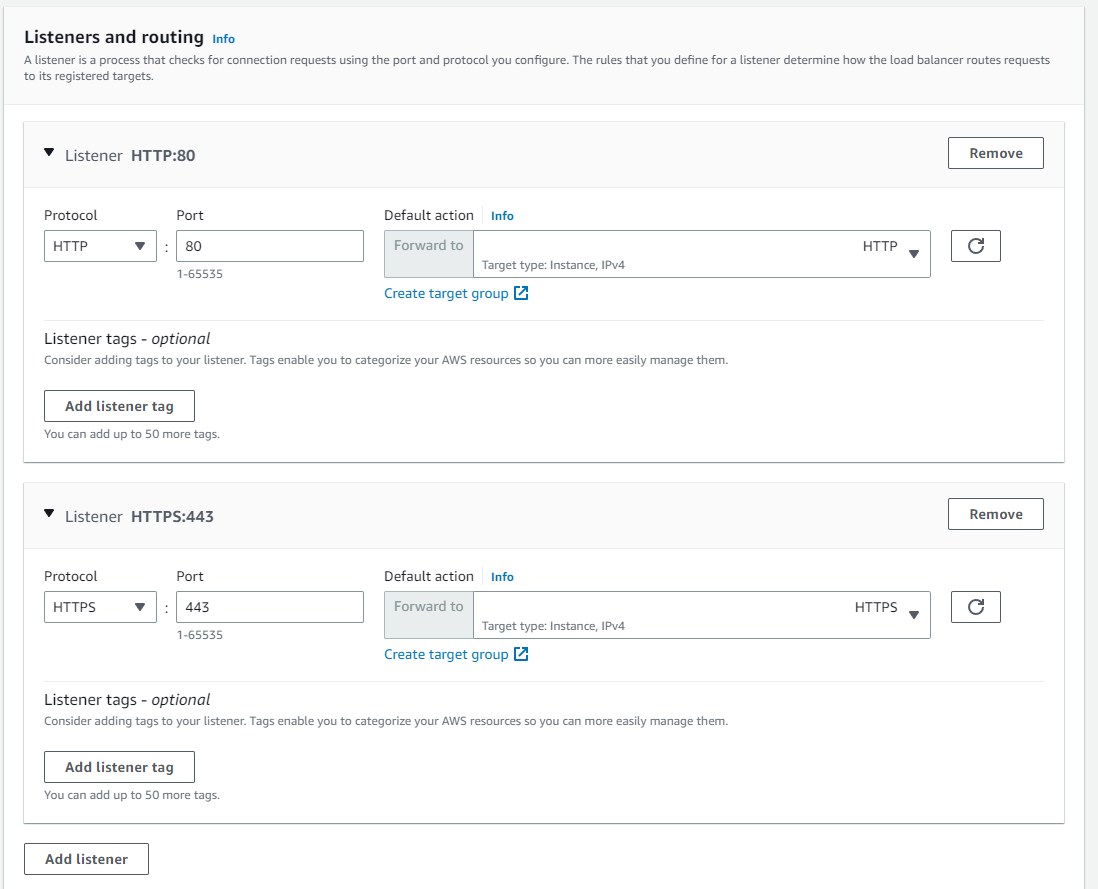Click Forward to label in HTTP:80 listener
This screenshot has height=889, width=1098.
pos(429,246)
